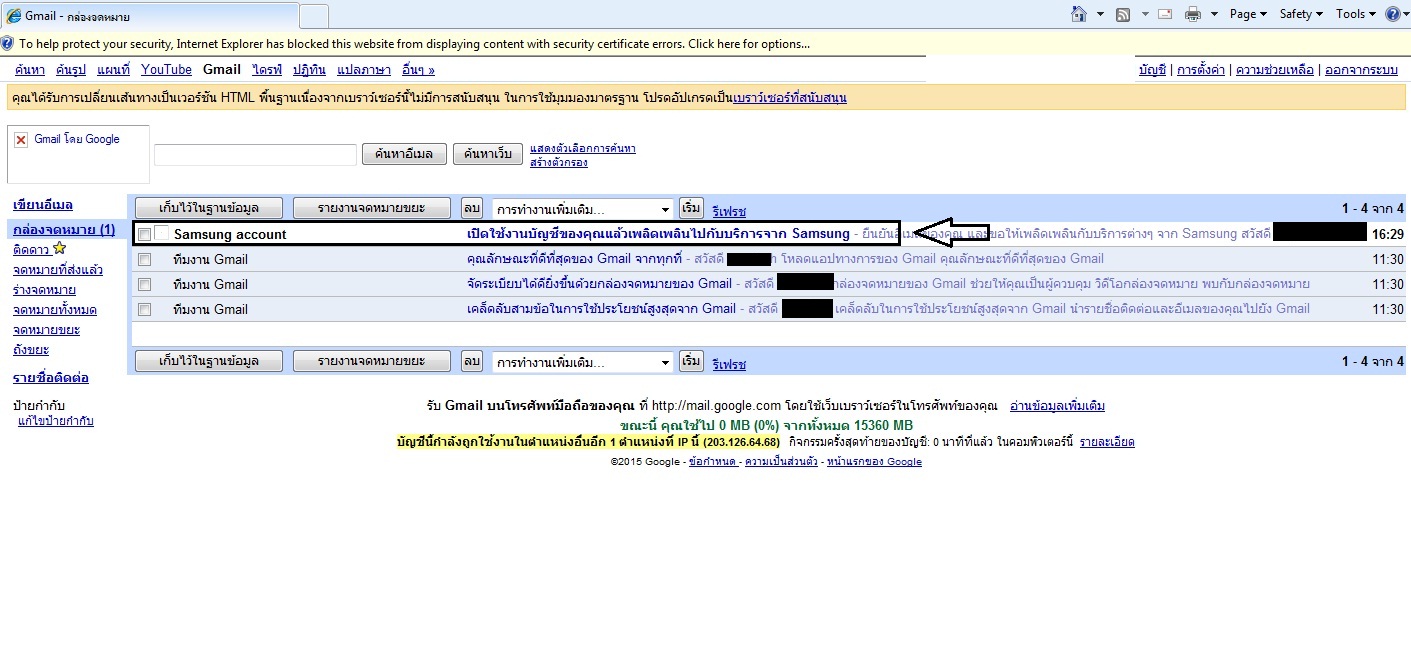
Task: Click the top ลบ button
Action: pos(472,208)
